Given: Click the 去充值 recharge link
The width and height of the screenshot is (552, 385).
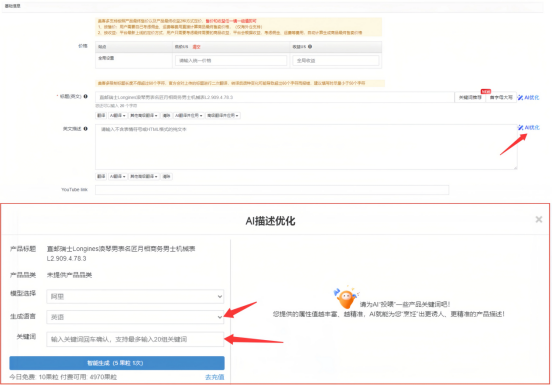Looking at the screenshot, I should [x=215, y=377].
